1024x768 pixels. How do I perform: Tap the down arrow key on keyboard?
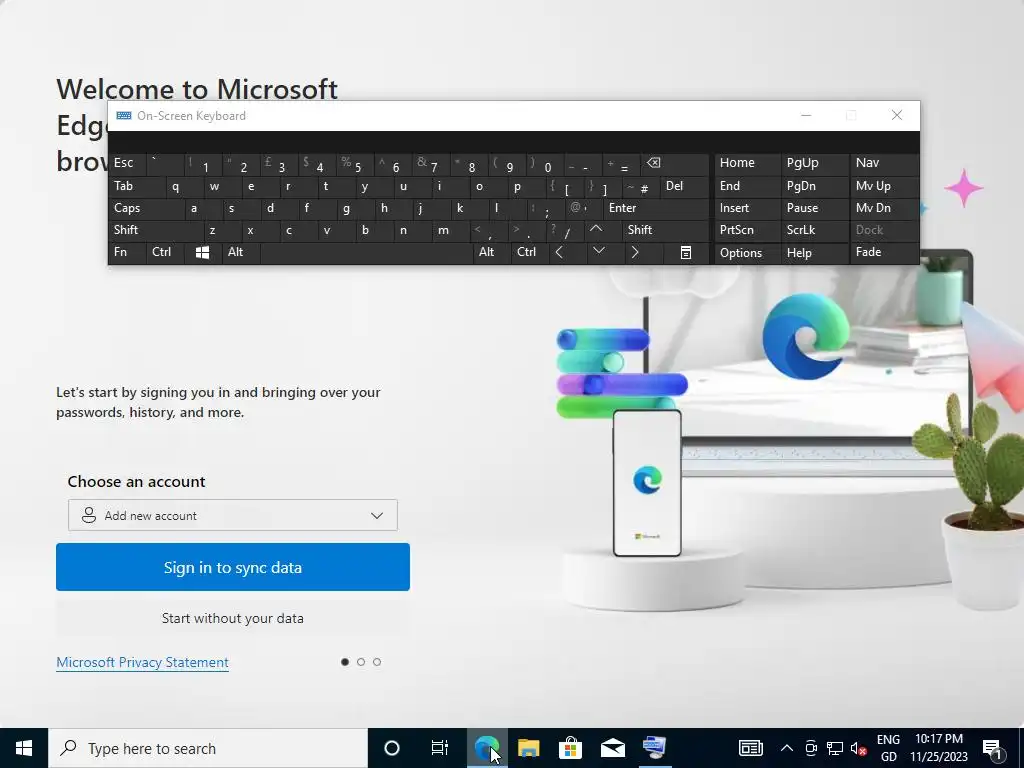(598, 253)
